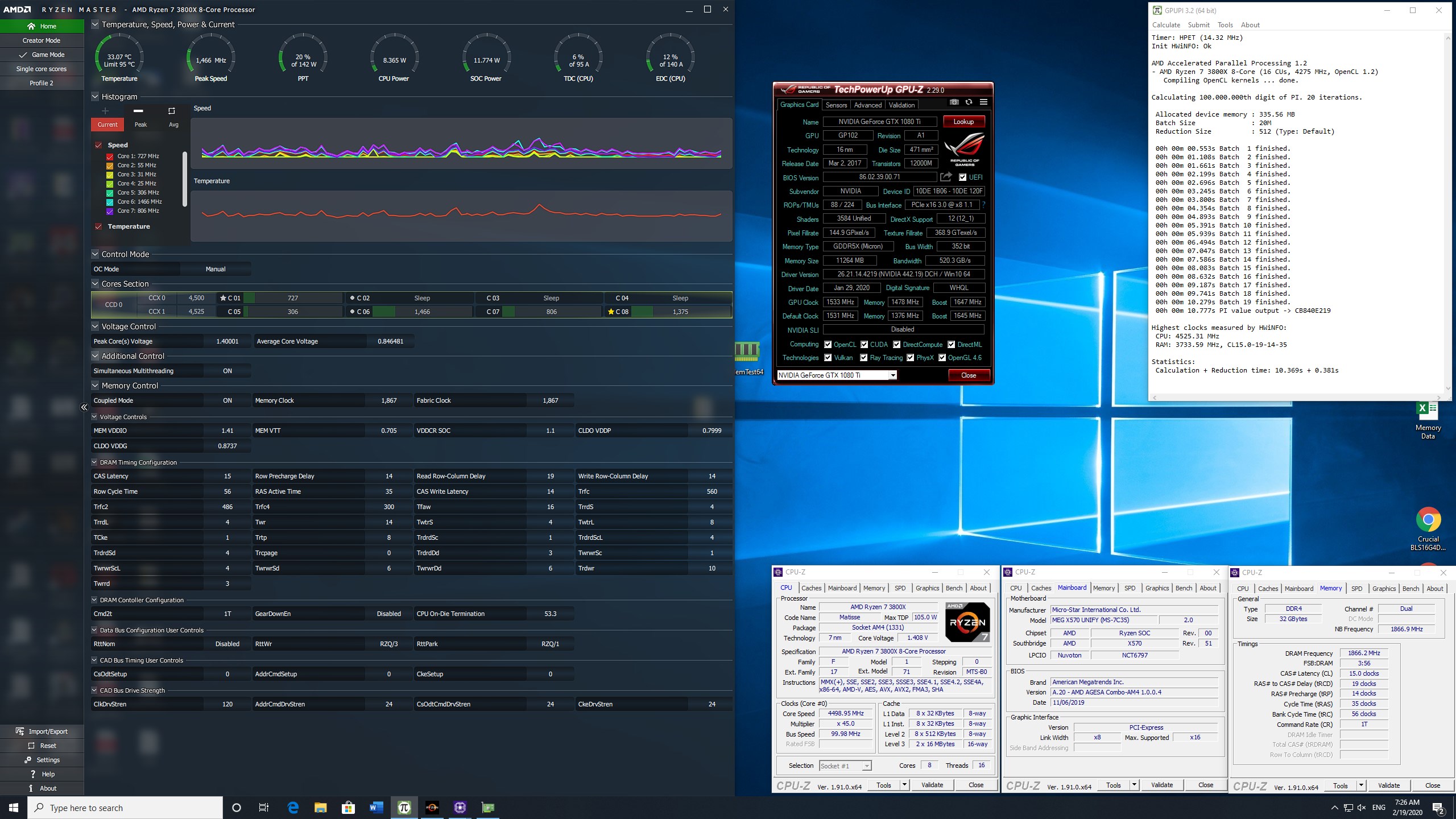1456x819 pixels.
Task: Click the Lookup button in GPU-Z
Action: [963, 122]
